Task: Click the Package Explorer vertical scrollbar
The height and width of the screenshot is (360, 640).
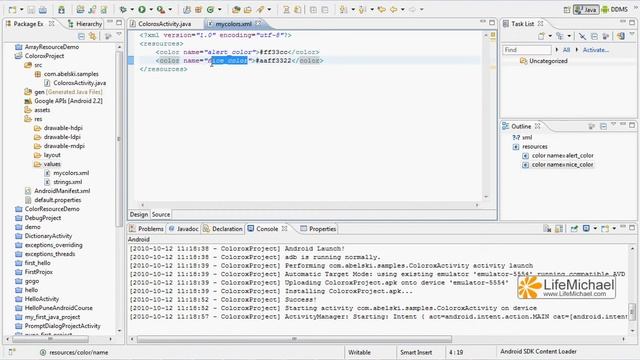Action: pyautogui.click(x=119, y=139)
